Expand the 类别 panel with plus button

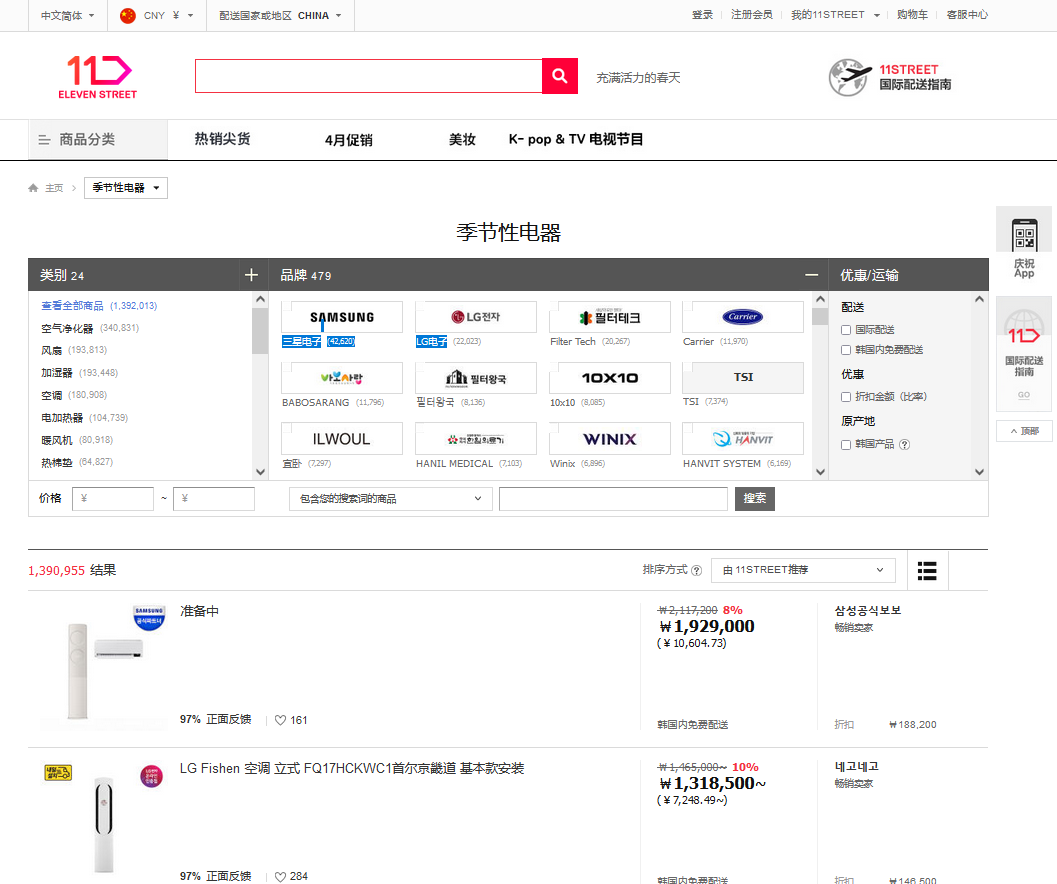tap(251, 275)
